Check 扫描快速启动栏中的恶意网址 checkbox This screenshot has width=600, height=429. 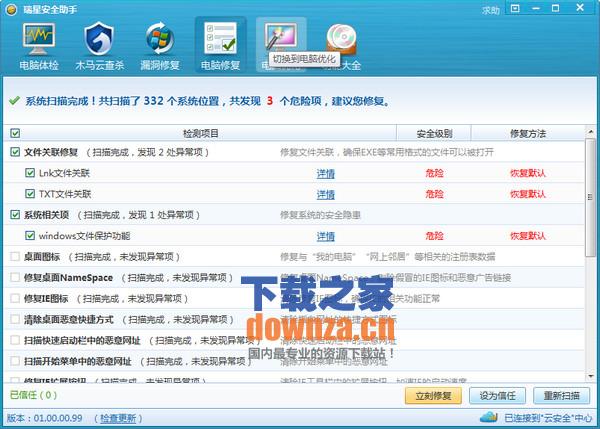tap(15, 340)
